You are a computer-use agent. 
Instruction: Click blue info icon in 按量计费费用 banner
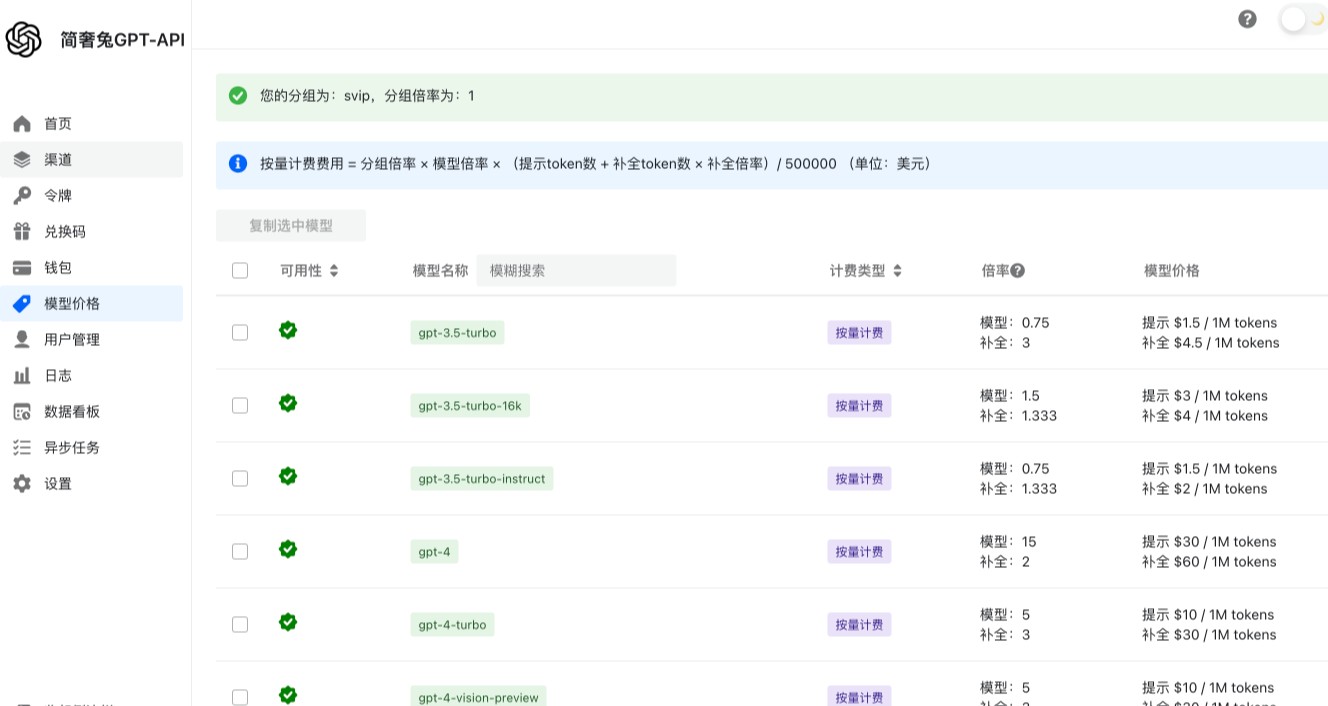tap(238, 163)
